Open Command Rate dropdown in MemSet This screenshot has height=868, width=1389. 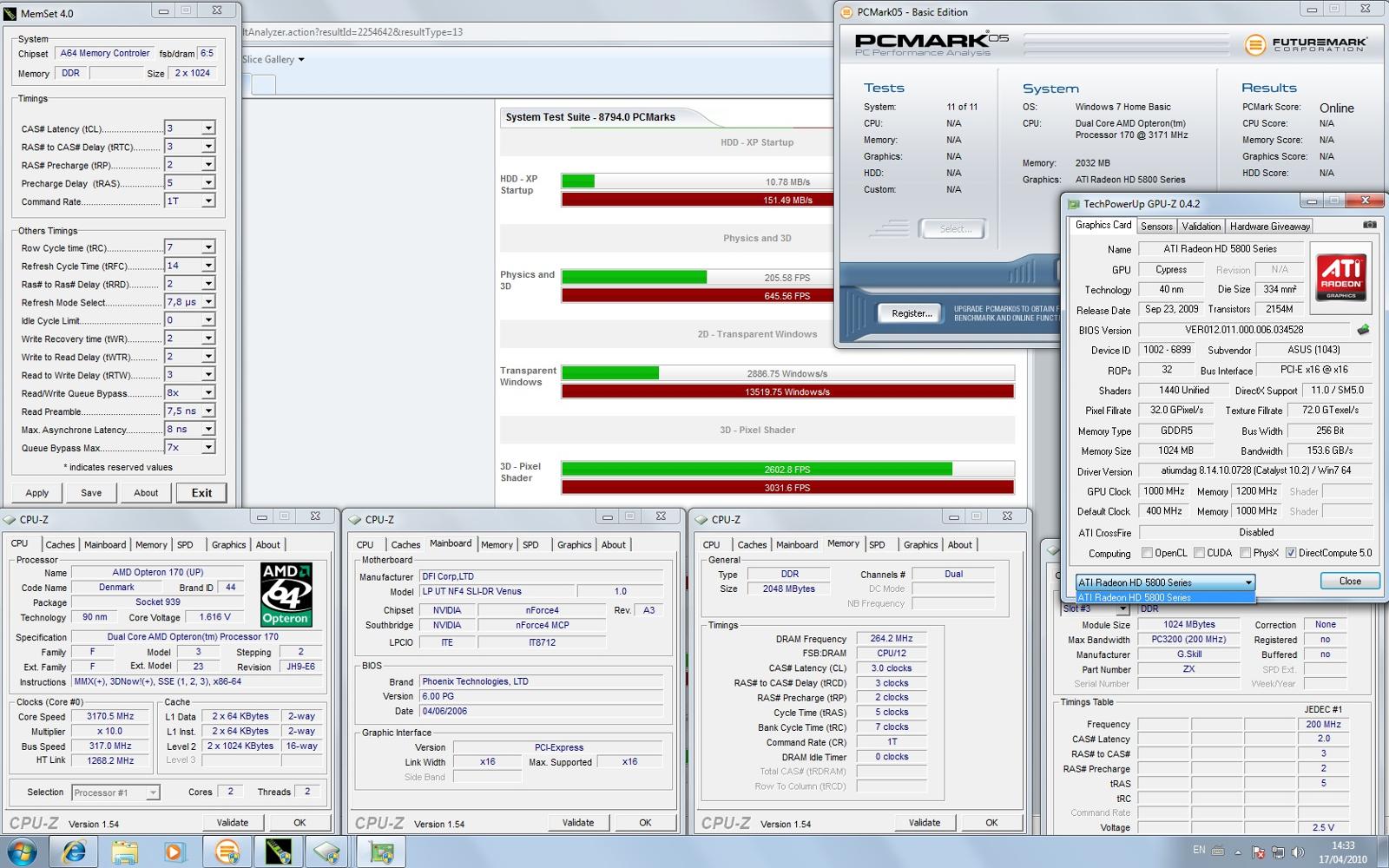[x=208, y=201]
